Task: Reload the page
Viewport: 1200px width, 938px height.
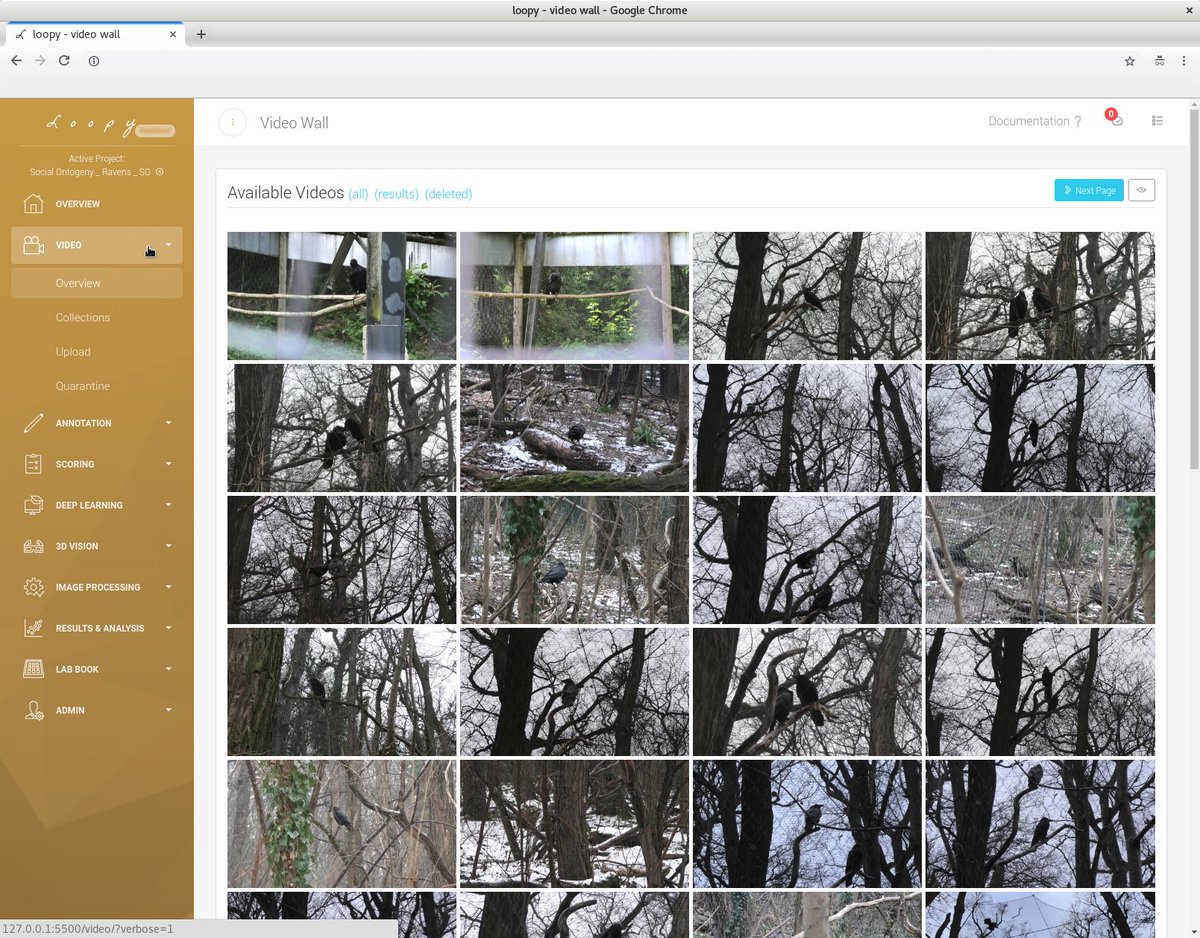Action: tap(64, 61)
